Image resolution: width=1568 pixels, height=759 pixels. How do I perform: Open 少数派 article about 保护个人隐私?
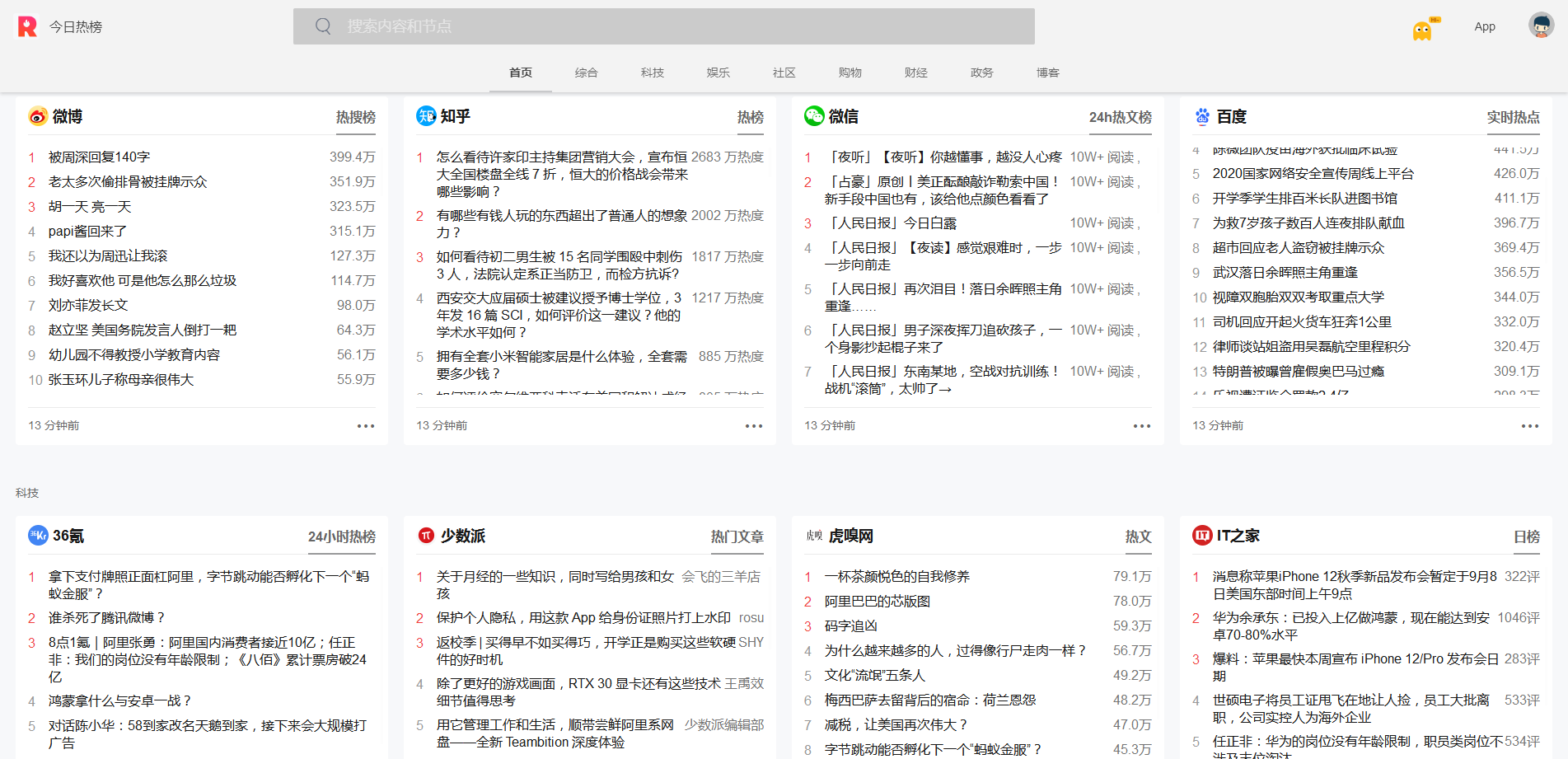coord(583,617)
